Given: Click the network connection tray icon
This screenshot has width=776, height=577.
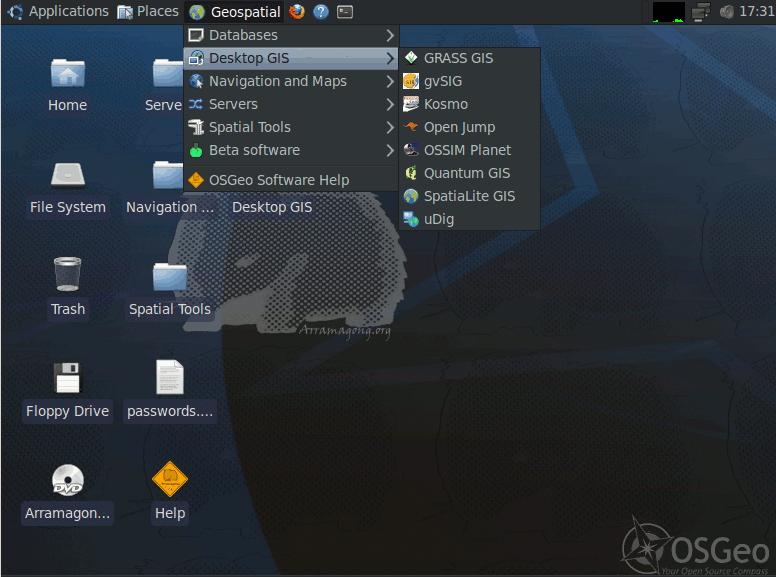Looking at the screenshot, I should click(x=700, y=12).
